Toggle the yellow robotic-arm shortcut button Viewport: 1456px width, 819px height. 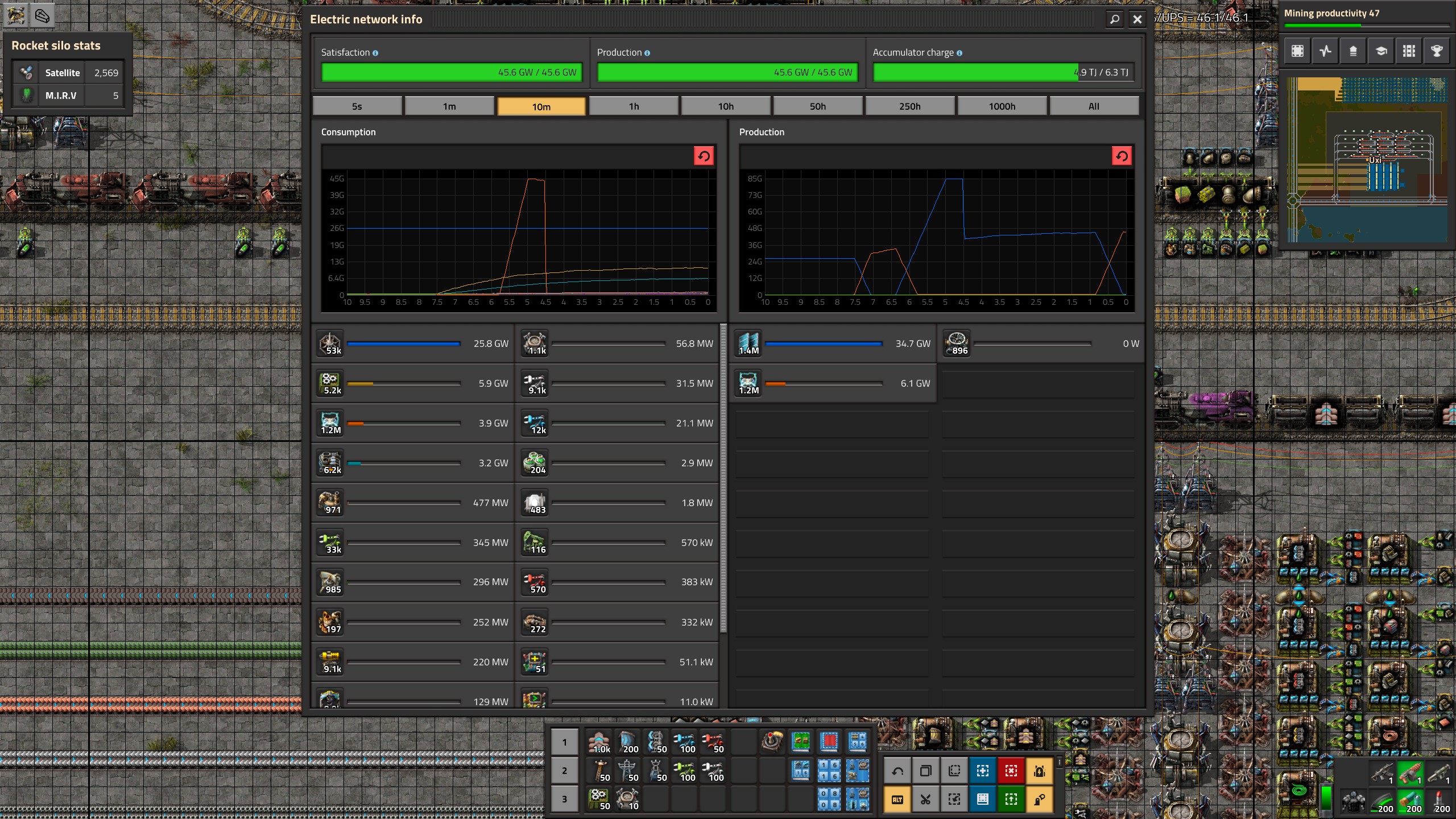tap(1040, 800)
